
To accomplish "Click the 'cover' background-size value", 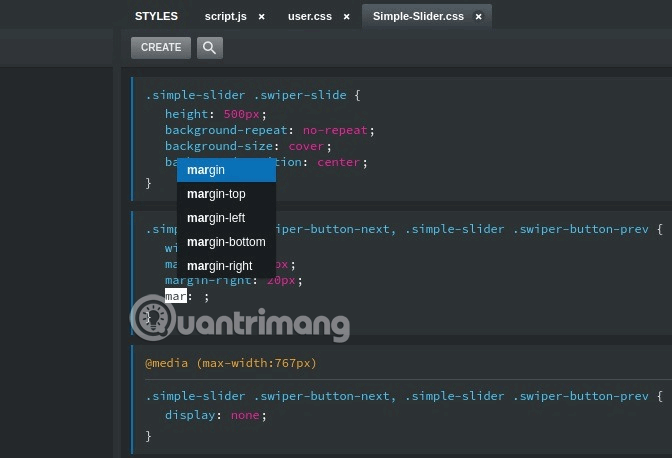I will click(306, 146).
